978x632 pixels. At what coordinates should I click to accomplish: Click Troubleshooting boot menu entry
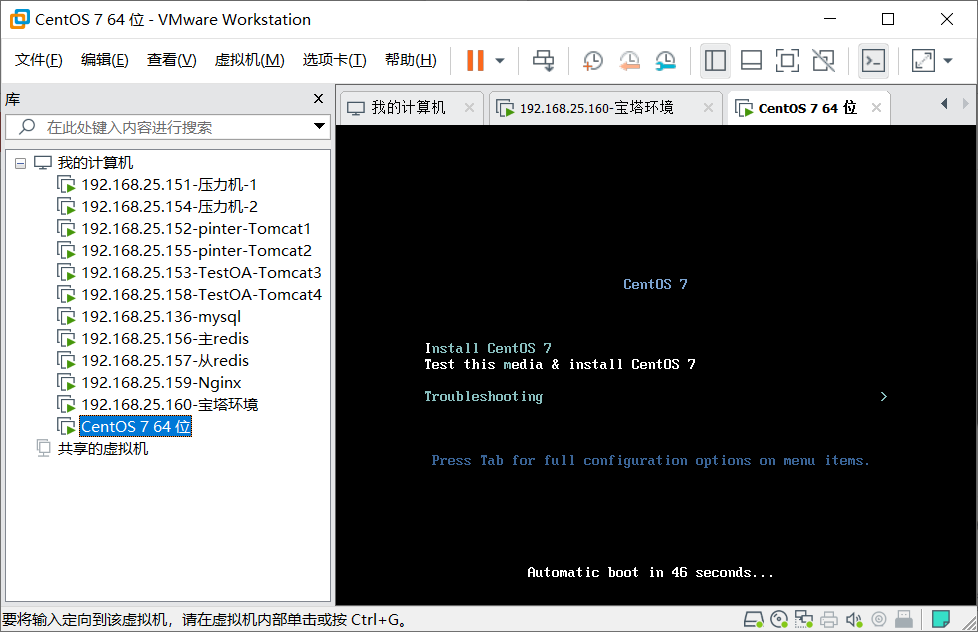[x=483, y=397]
